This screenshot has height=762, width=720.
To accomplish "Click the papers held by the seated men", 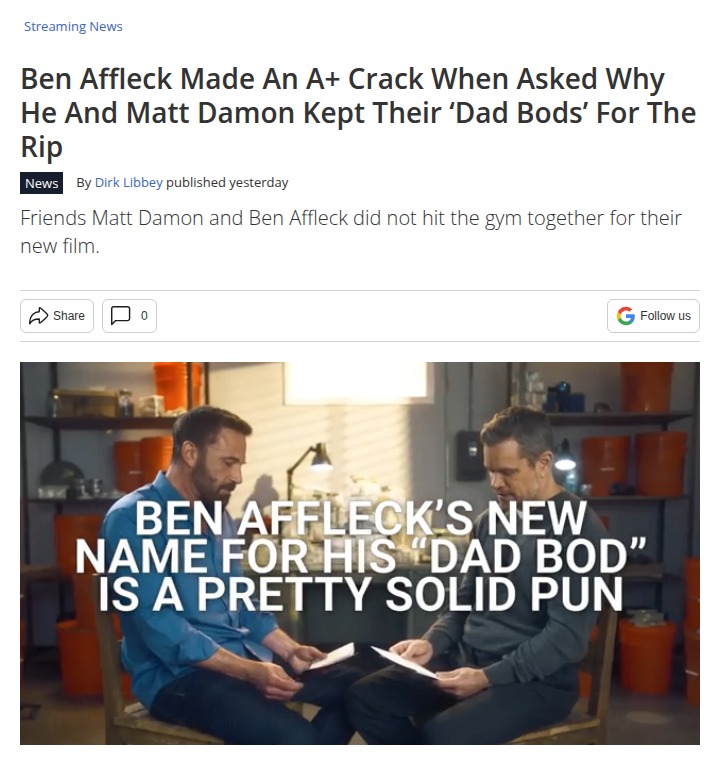I will (x=374, y=660).
